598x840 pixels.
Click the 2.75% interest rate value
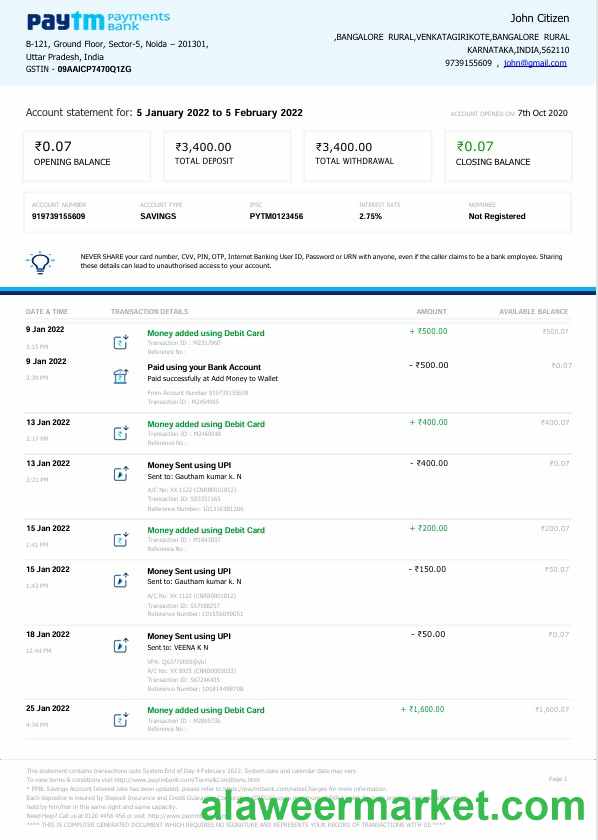pos(370,216)
